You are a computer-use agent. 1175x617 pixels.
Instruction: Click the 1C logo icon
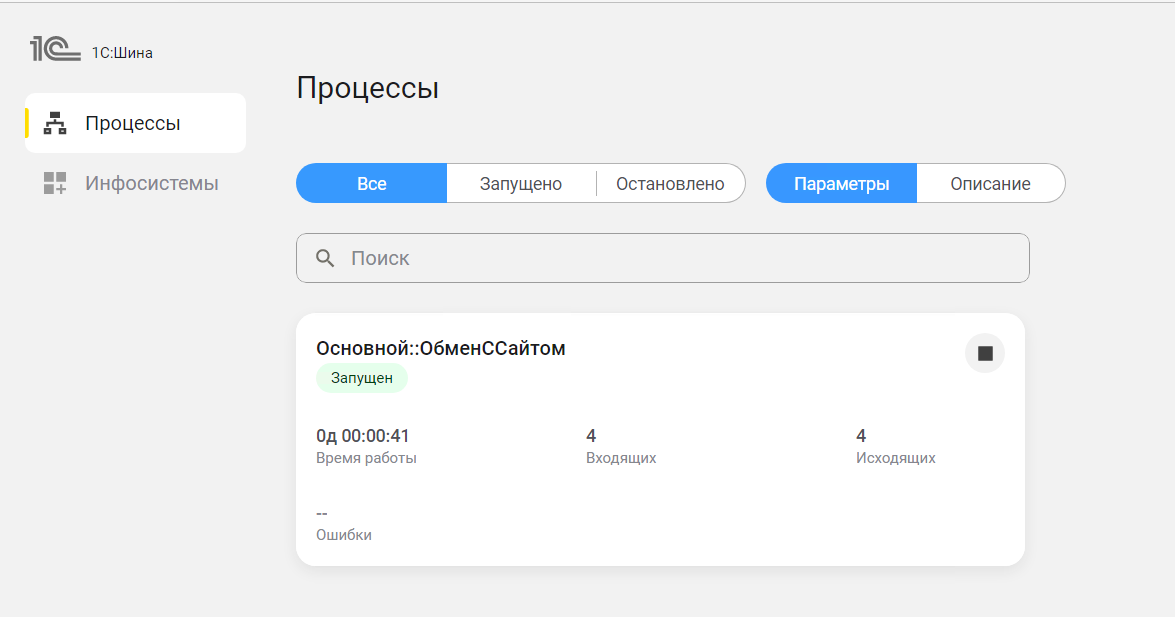54,49
